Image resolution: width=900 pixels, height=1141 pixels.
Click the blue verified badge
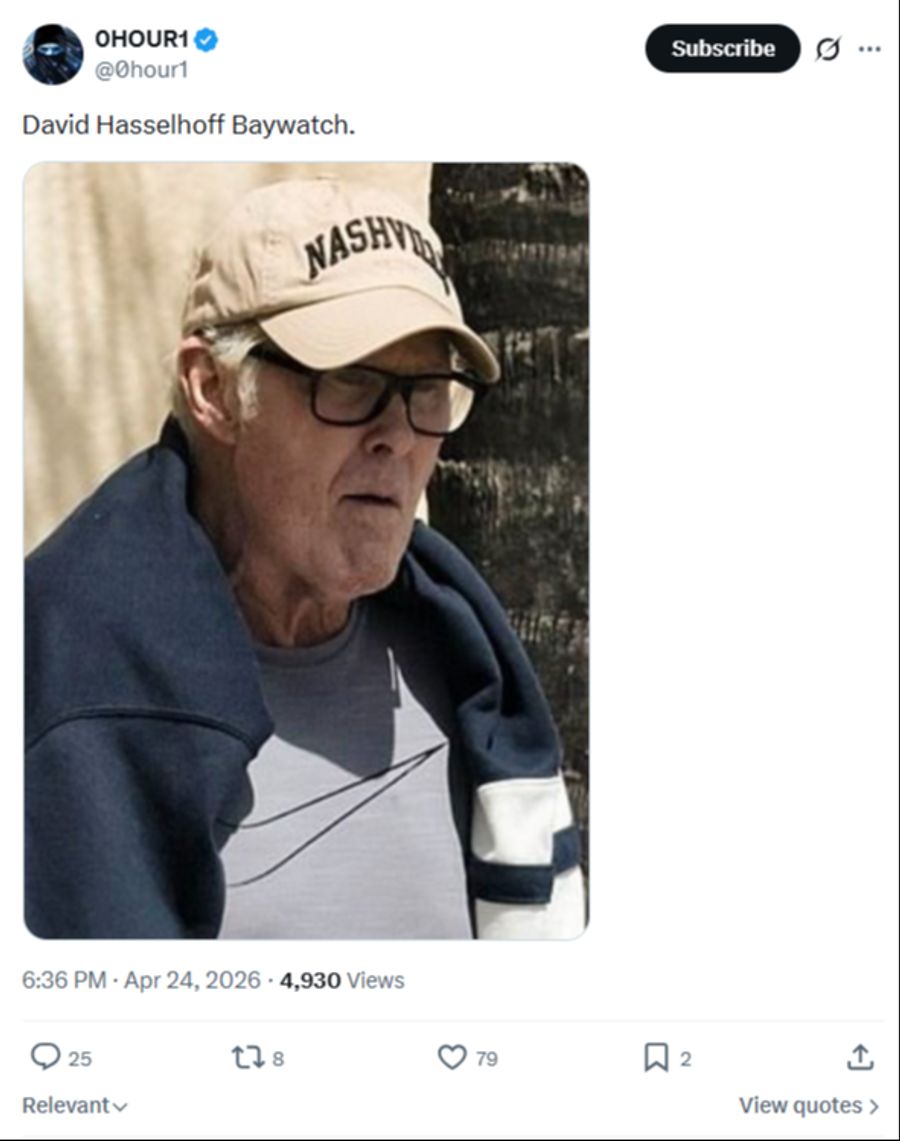point(207,39)
